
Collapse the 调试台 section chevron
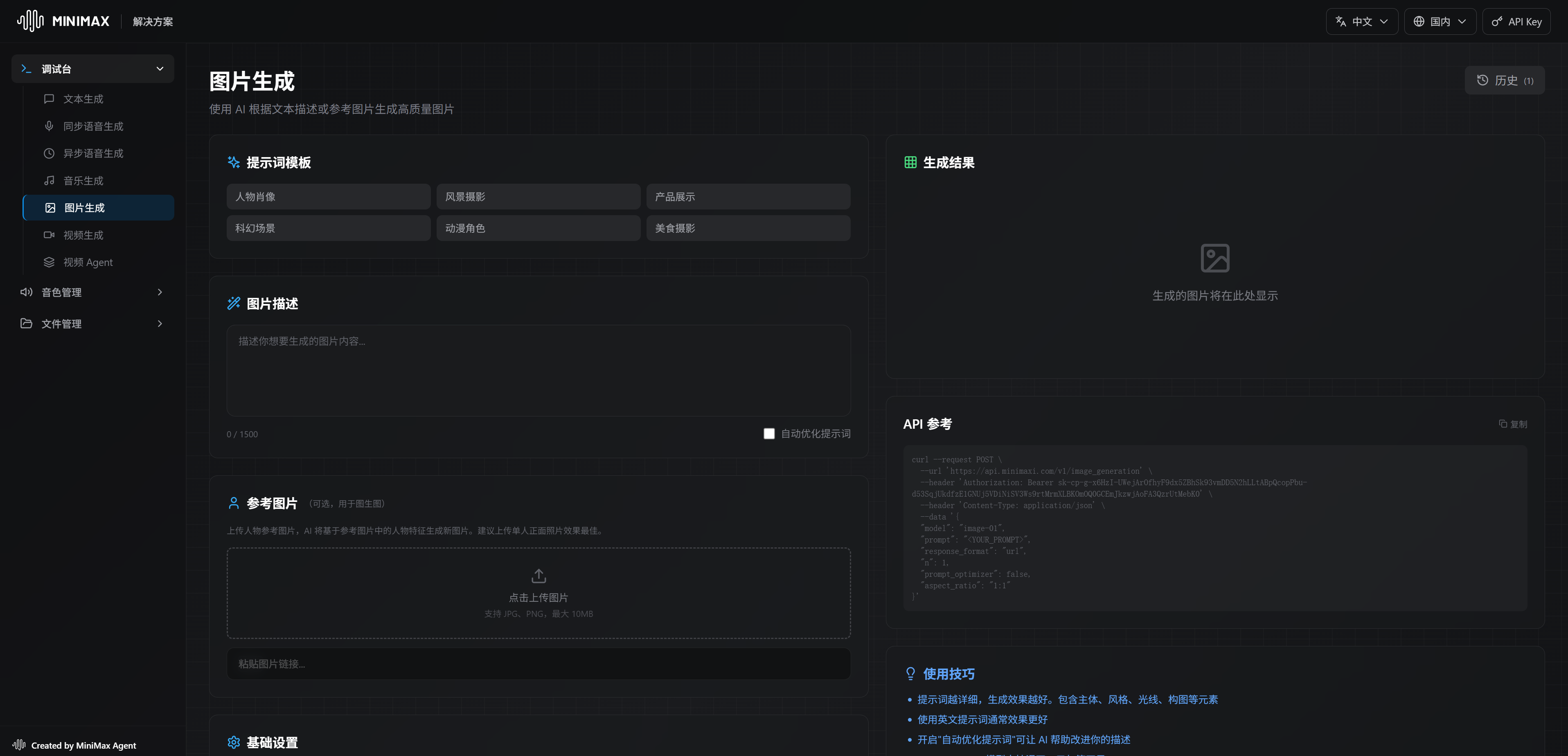click(x=160, y=69)
